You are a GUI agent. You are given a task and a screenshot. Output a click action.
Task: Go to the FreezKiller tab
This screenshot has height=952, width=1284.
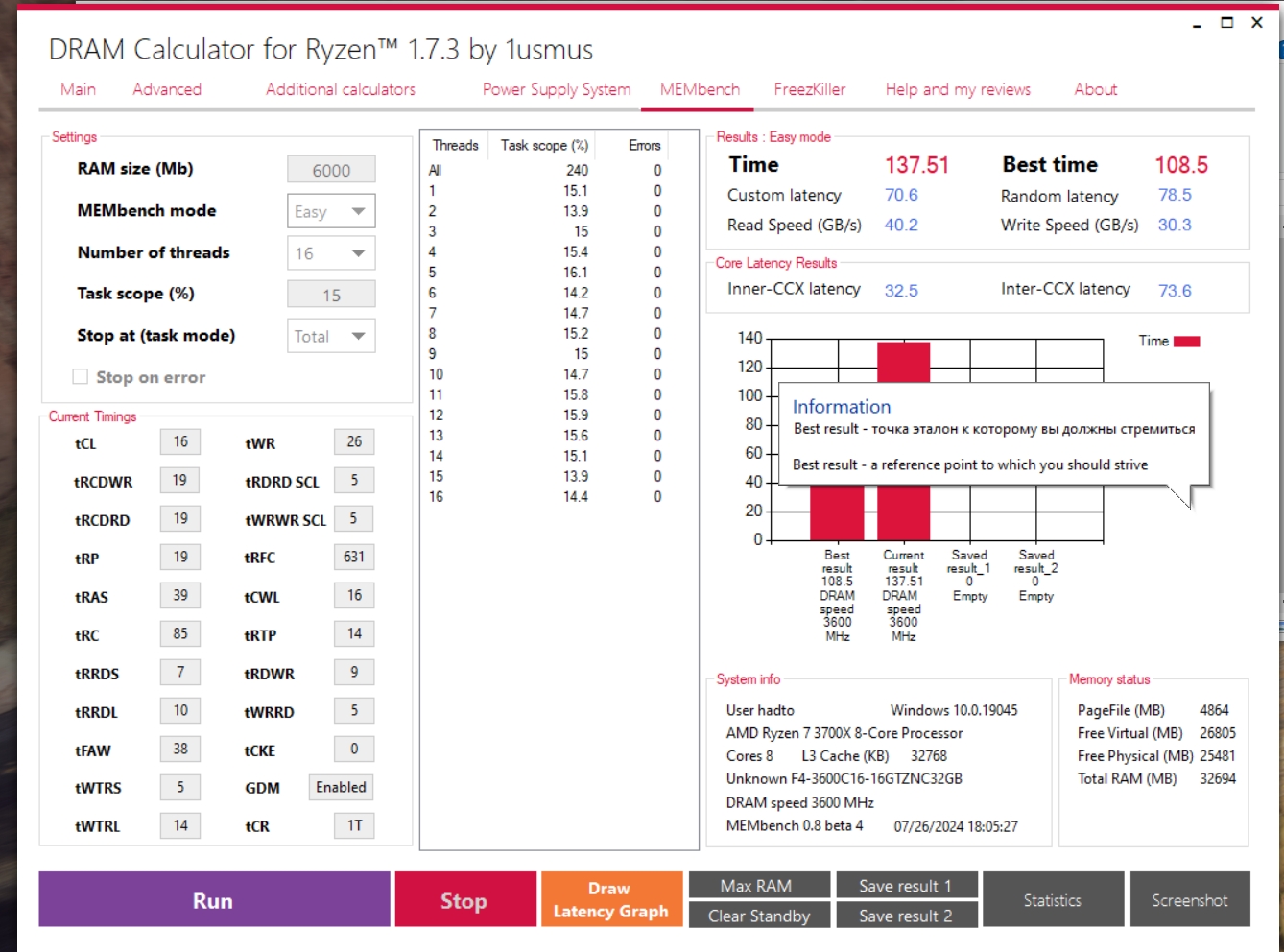(811, 89)
